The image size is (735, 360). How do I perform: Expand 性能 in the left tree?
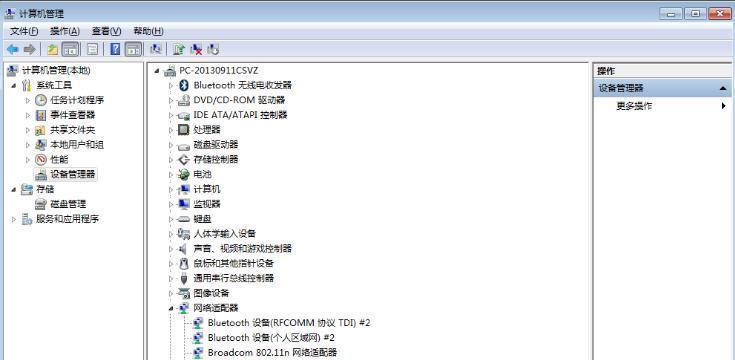(x=28, y=160)
